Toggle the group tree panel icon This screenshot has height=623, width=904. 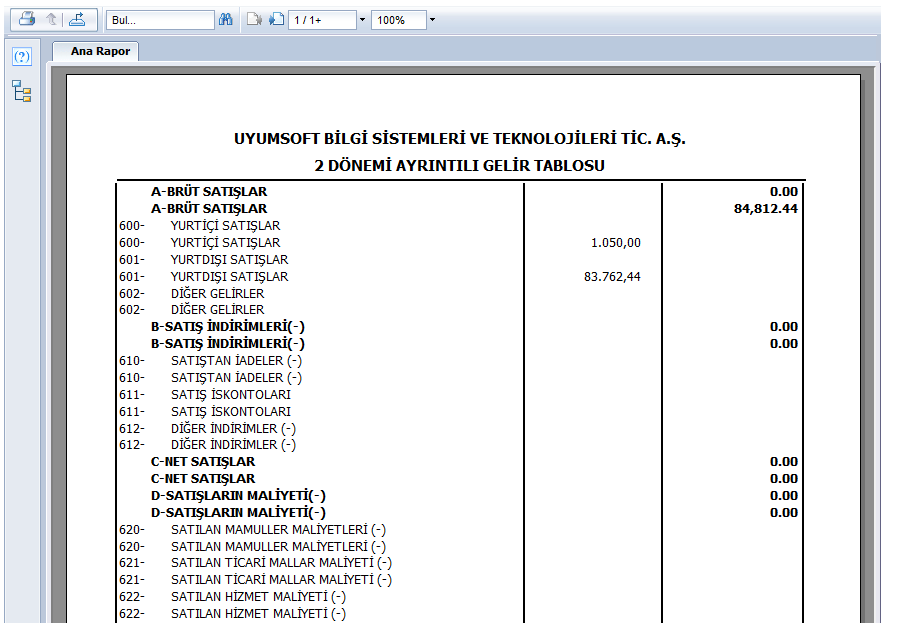tap(21, 92)
